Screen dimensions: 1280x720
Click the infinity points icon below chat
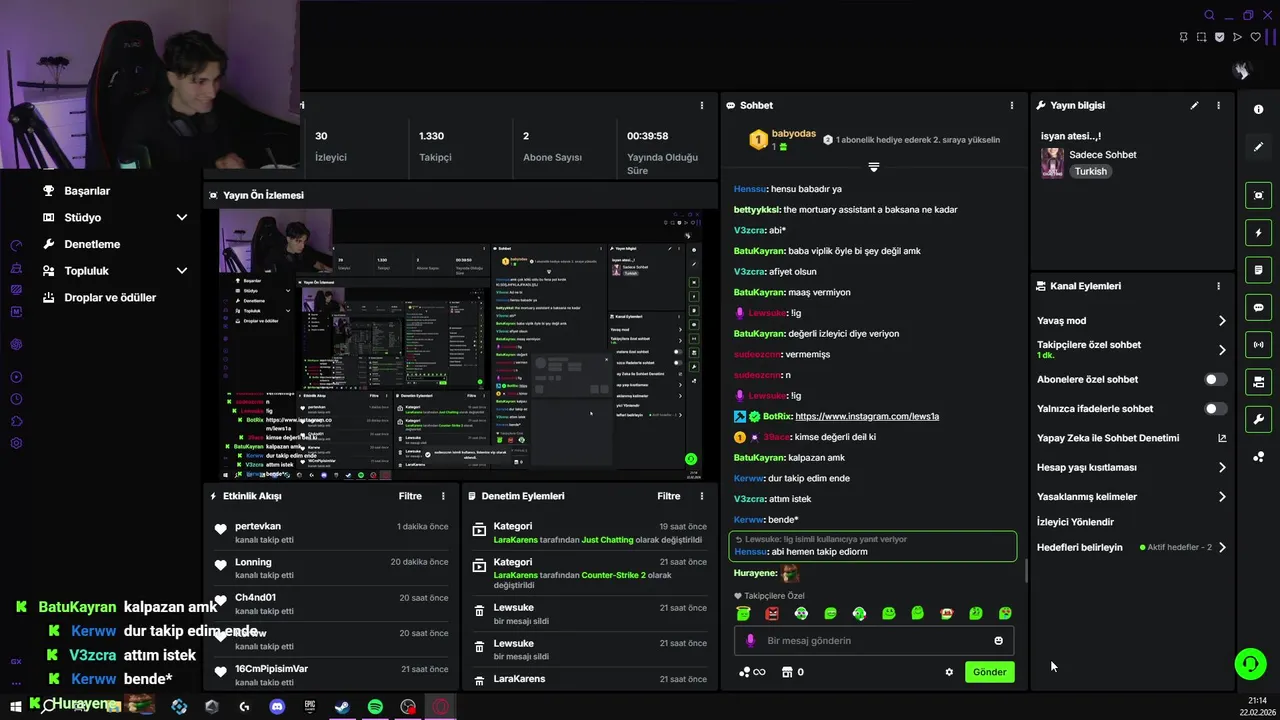[x=752, y=672]
